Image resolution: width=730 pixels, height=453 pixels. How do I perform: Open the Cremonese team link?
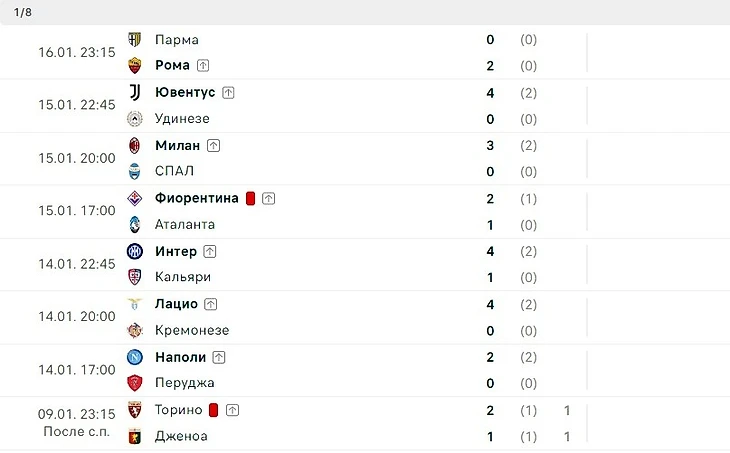(192, 331)
